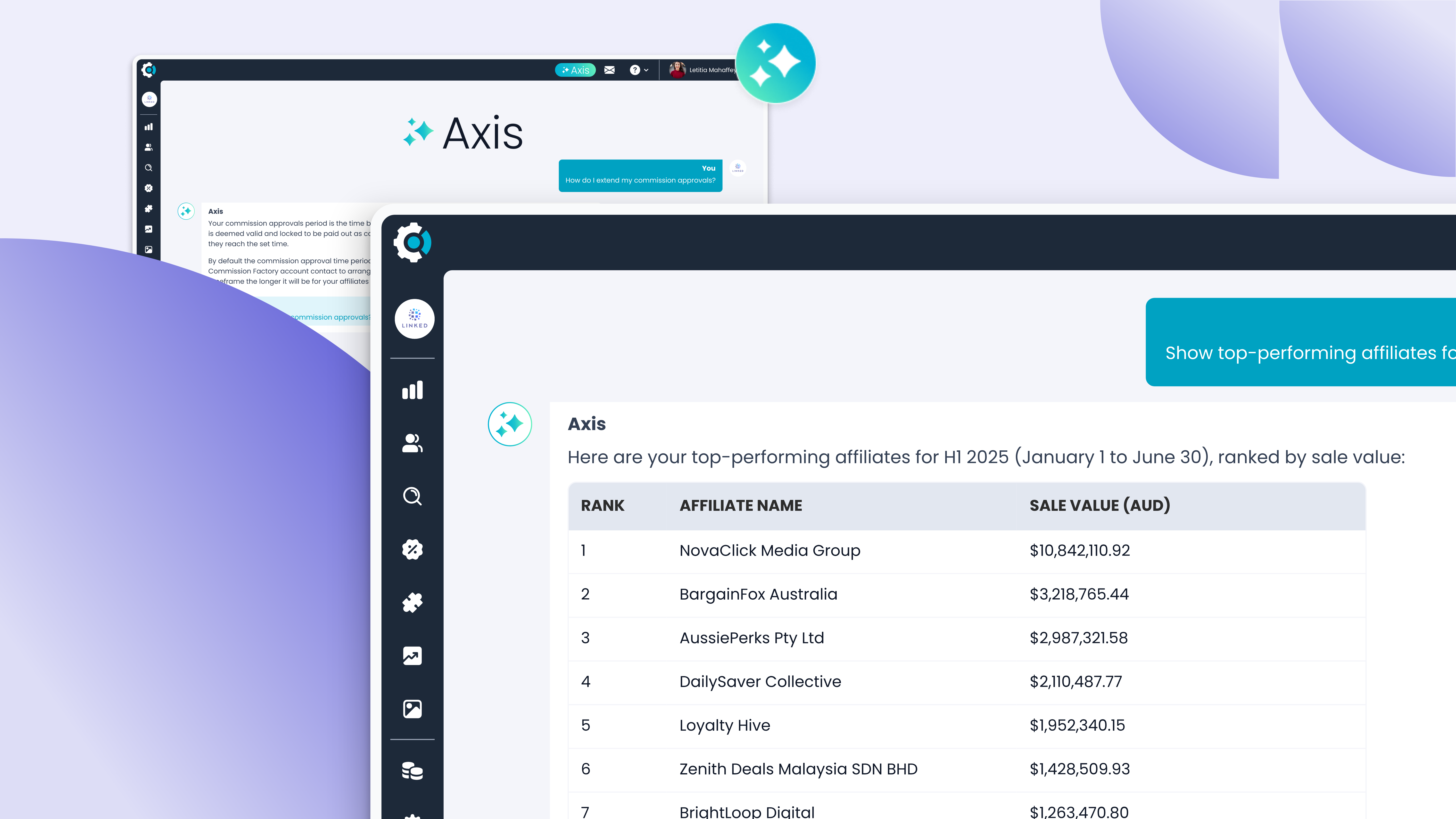Click the $10,842,110.92 sale value cell
Viewport: 1456px width, 819px height.
click(x=1080, y=551)
